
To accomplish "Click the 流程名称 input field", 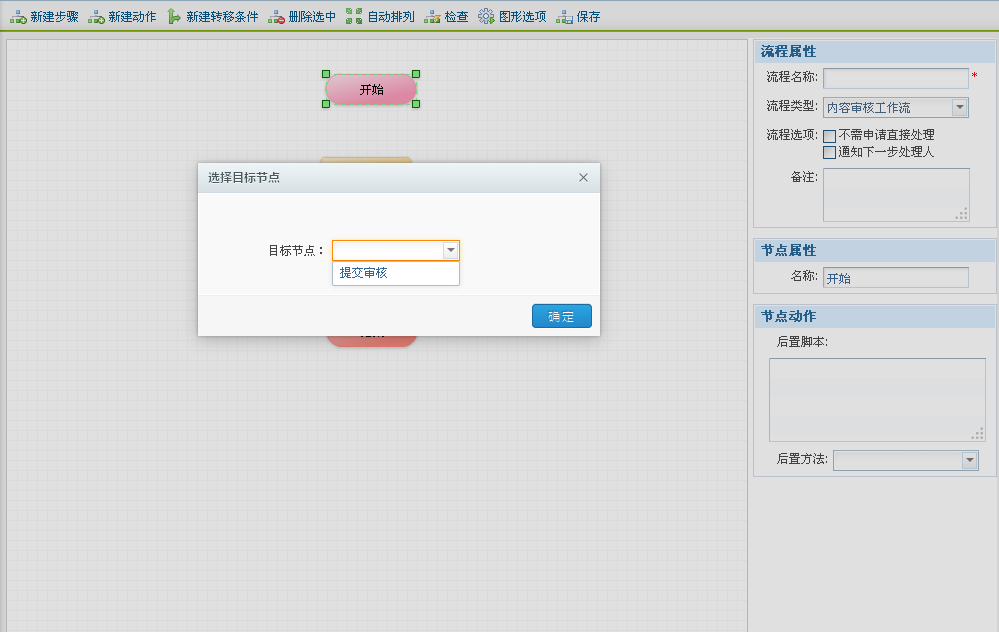I will (895, 78).
